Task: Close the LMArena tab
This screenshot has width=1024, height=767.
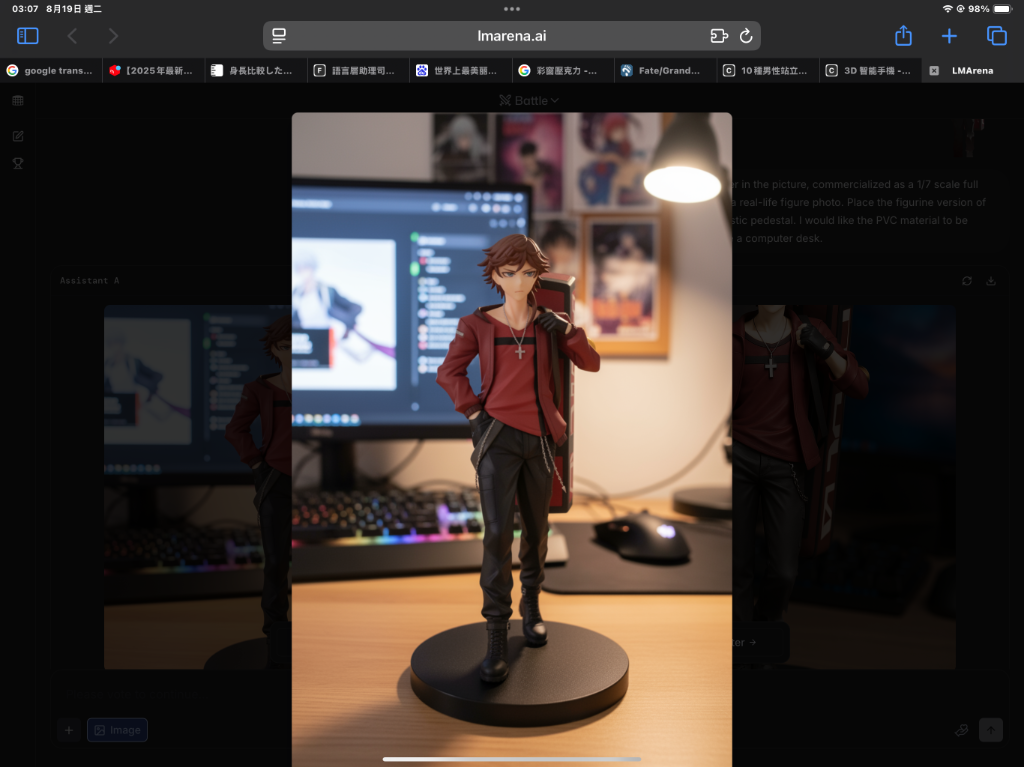Action: [x=935, y=71]
